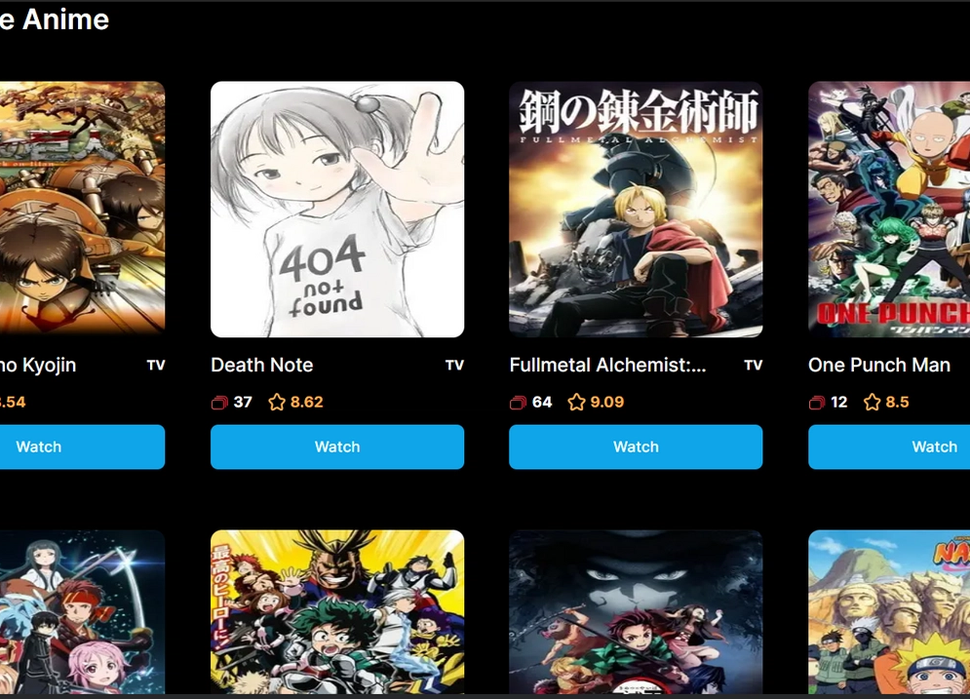
Task: Click the episodes icon under One Punch Man
Action: click(817, 403)
